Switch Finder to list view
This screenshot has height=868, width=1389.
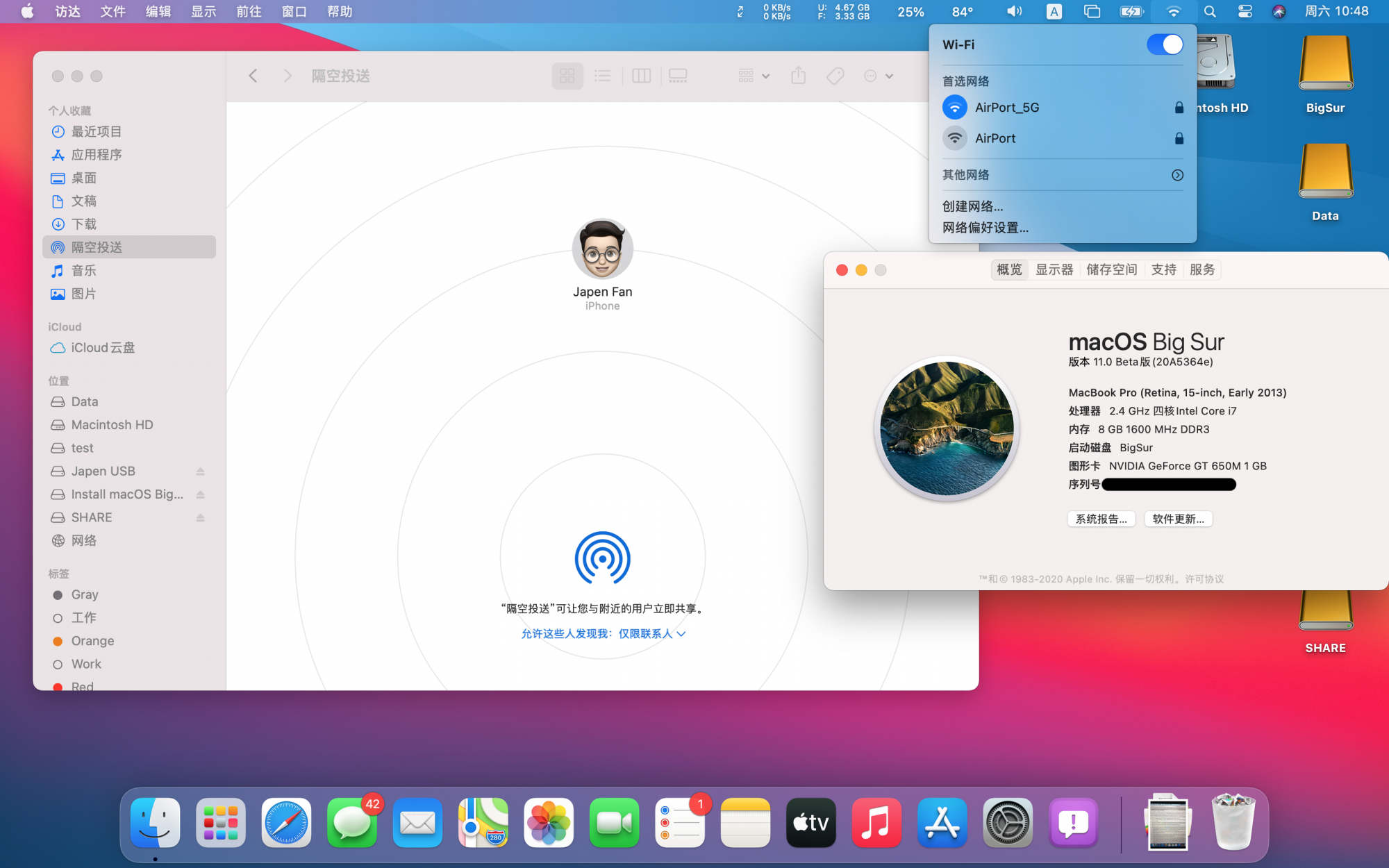click(x=603, y=76)
